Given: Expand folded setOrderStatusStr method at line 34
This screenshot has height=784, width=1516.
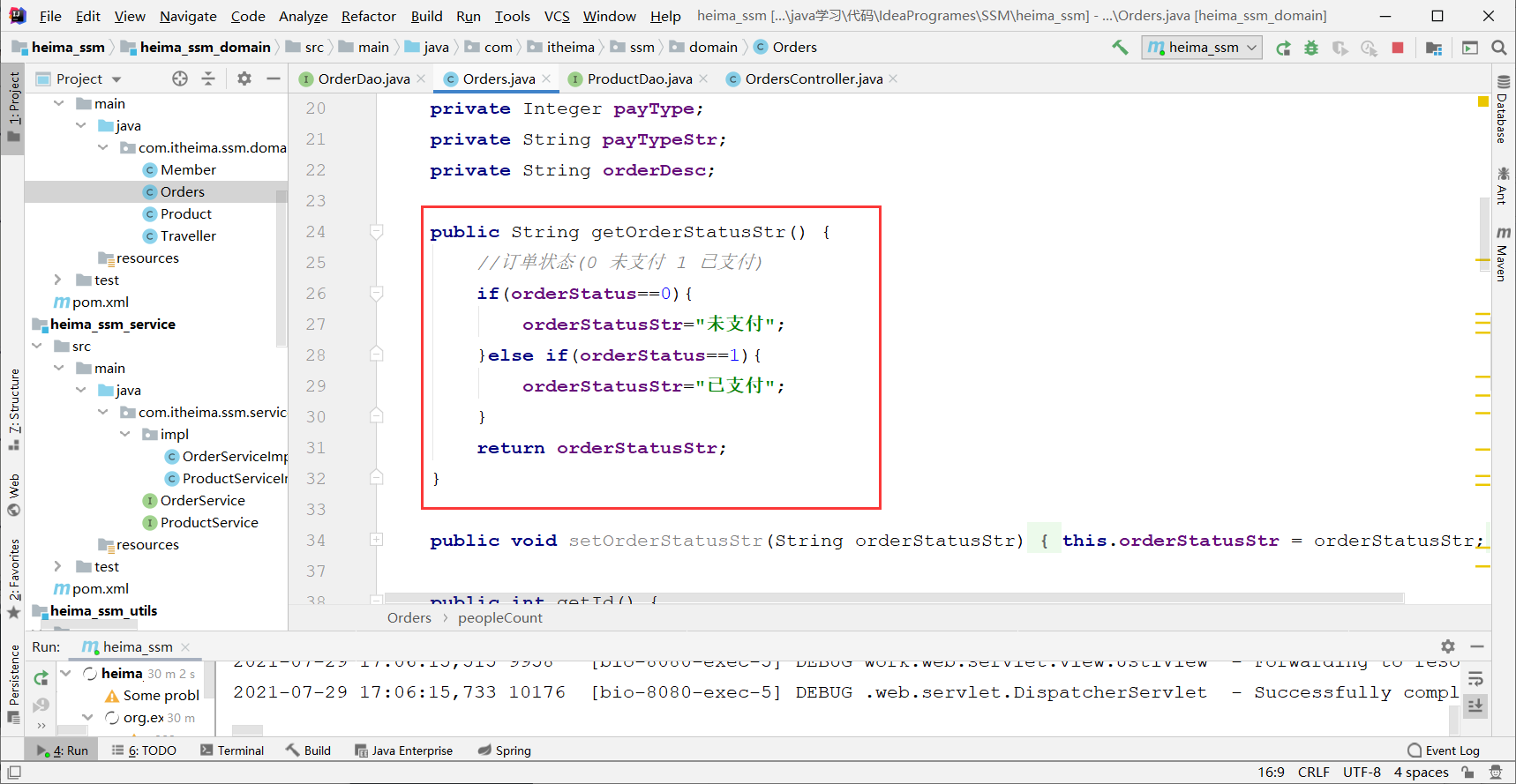Looking at the screenshot, I should [x=376, y=540].
